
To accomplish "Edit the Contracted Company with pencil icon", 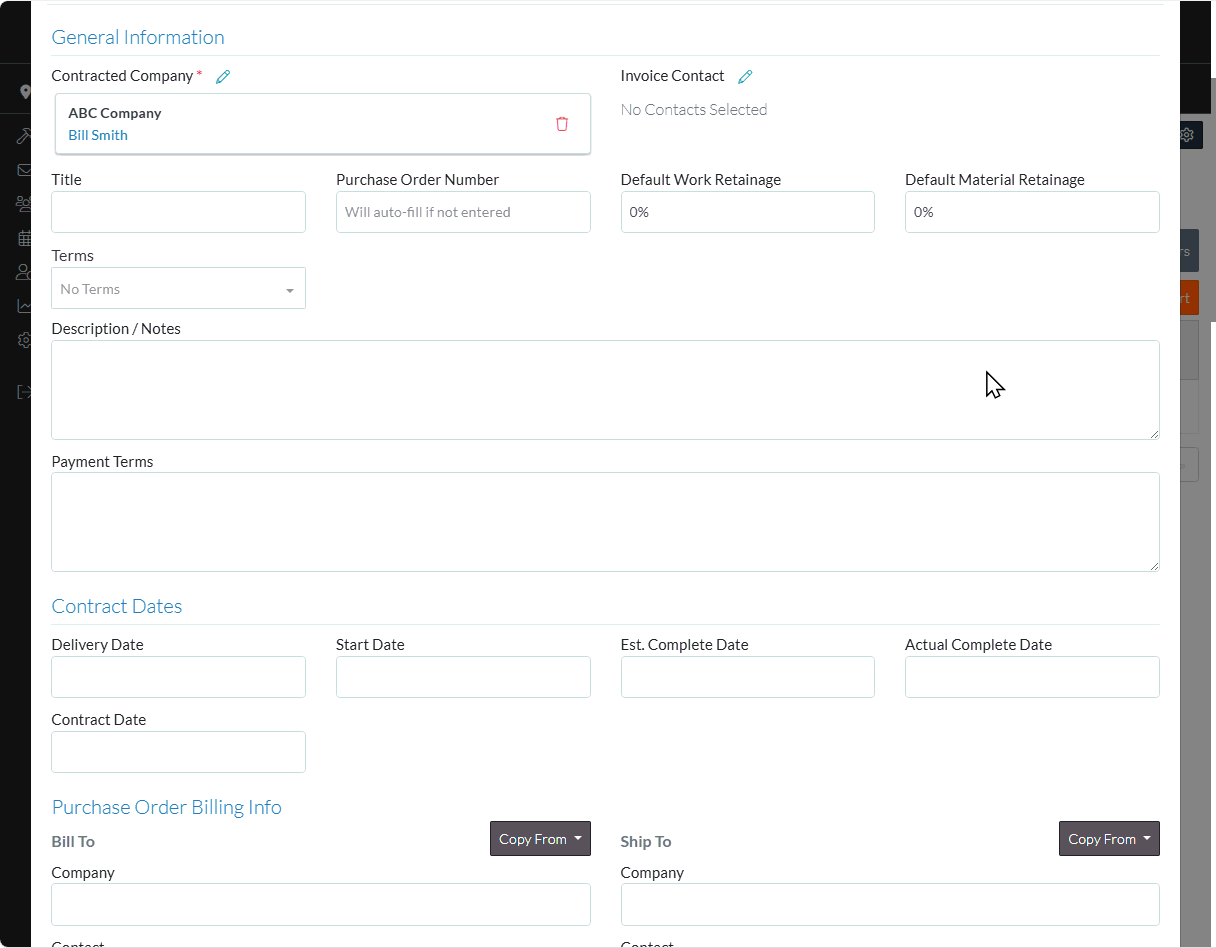I will click(x=223, y=77).
